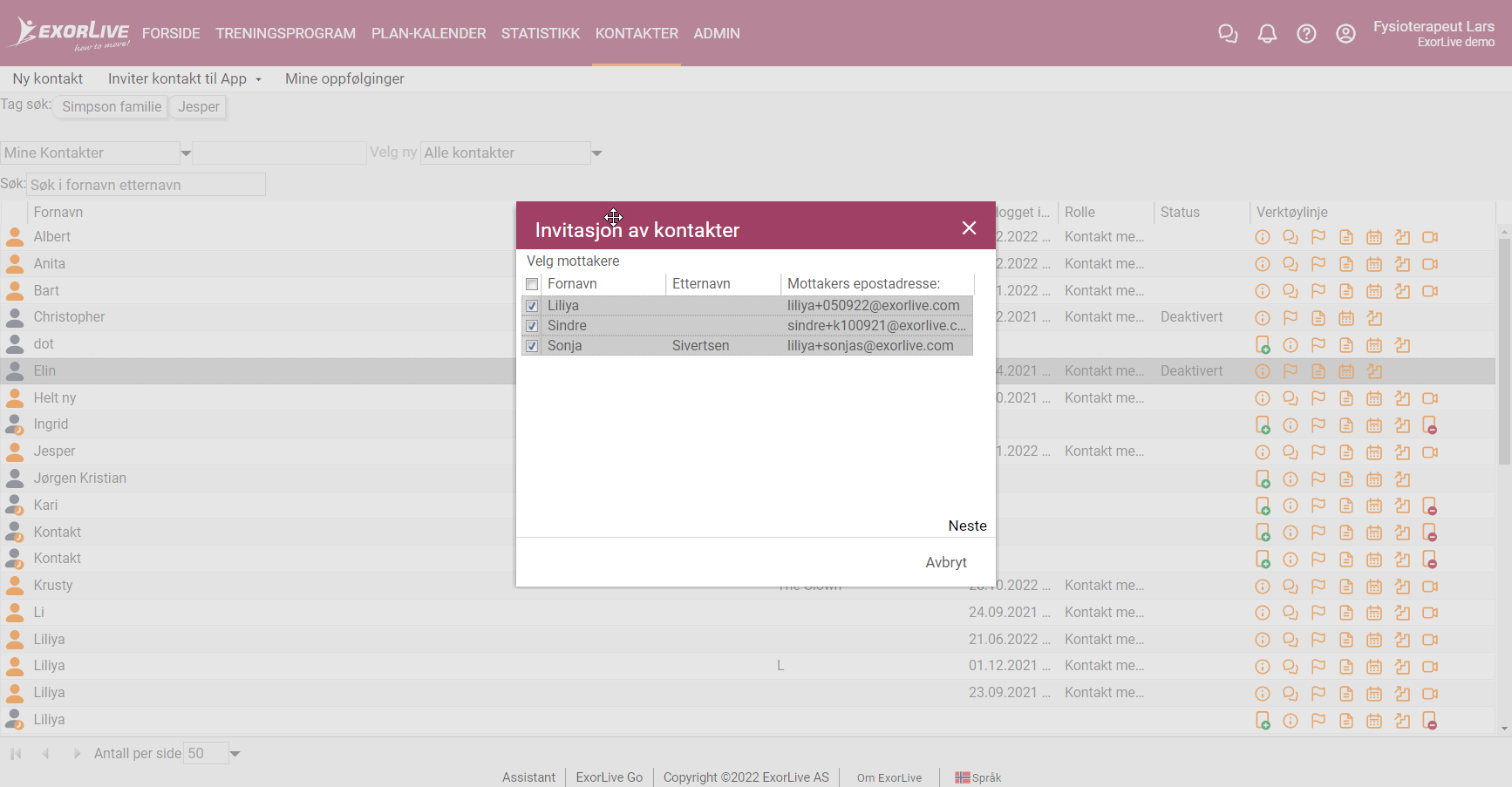Start video call icon for Albert
This screenshot has width=1512, height=787.
point(1430,237)
